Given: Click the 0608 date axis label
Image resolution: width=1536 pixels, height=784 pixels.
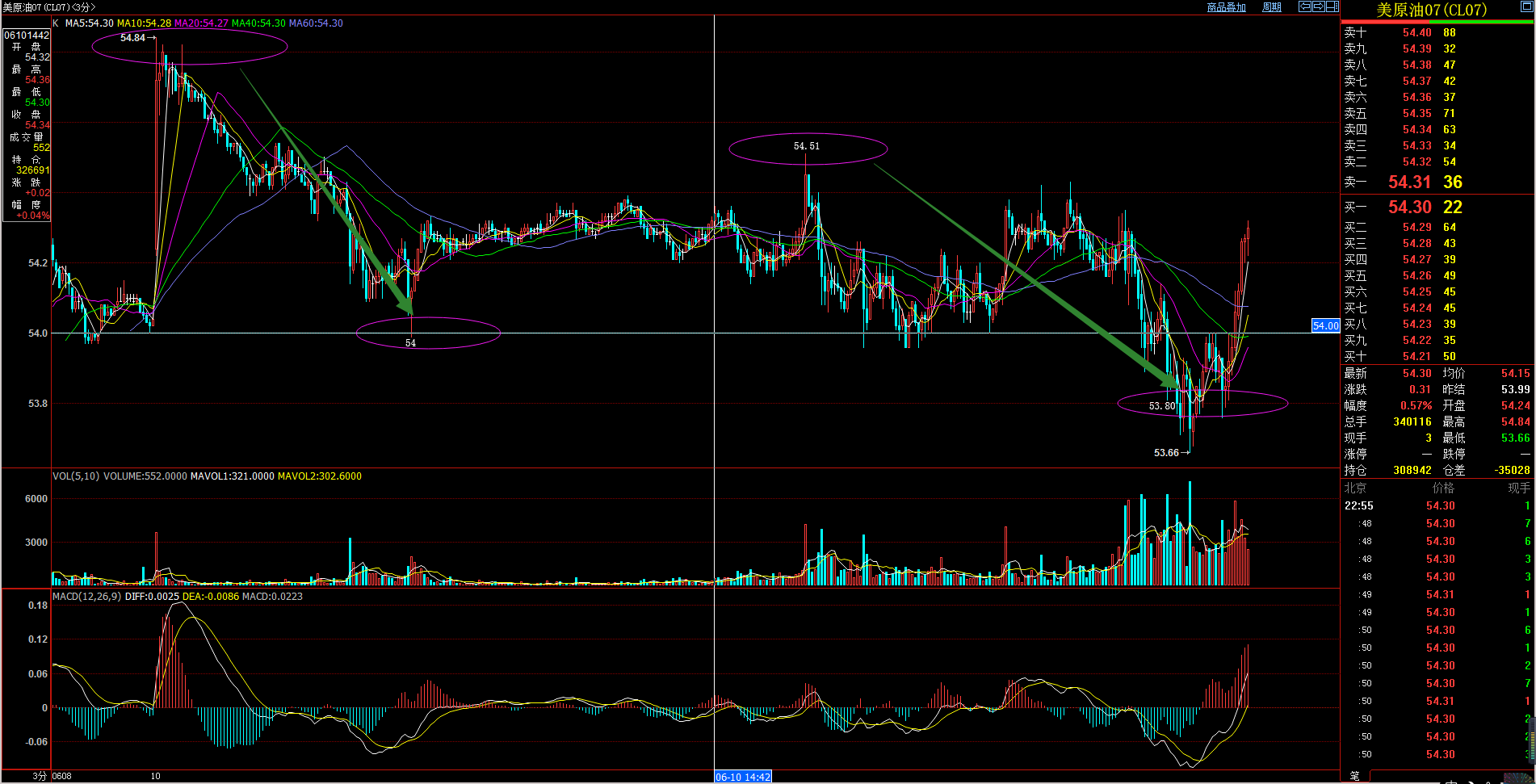Looking at the screenshot, I should point(62,777).
